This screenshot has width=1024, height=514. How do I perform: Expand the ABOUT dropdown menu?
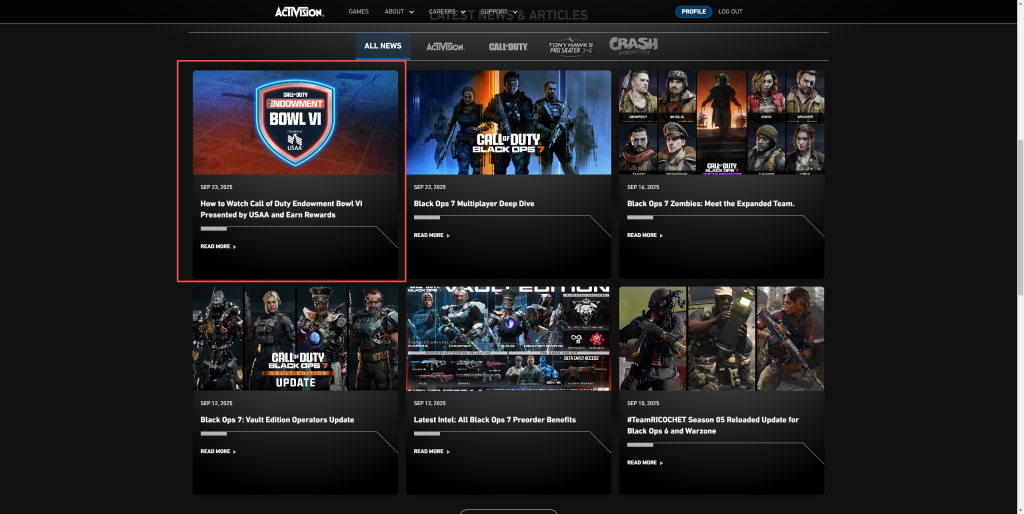(x=399, y=12)
